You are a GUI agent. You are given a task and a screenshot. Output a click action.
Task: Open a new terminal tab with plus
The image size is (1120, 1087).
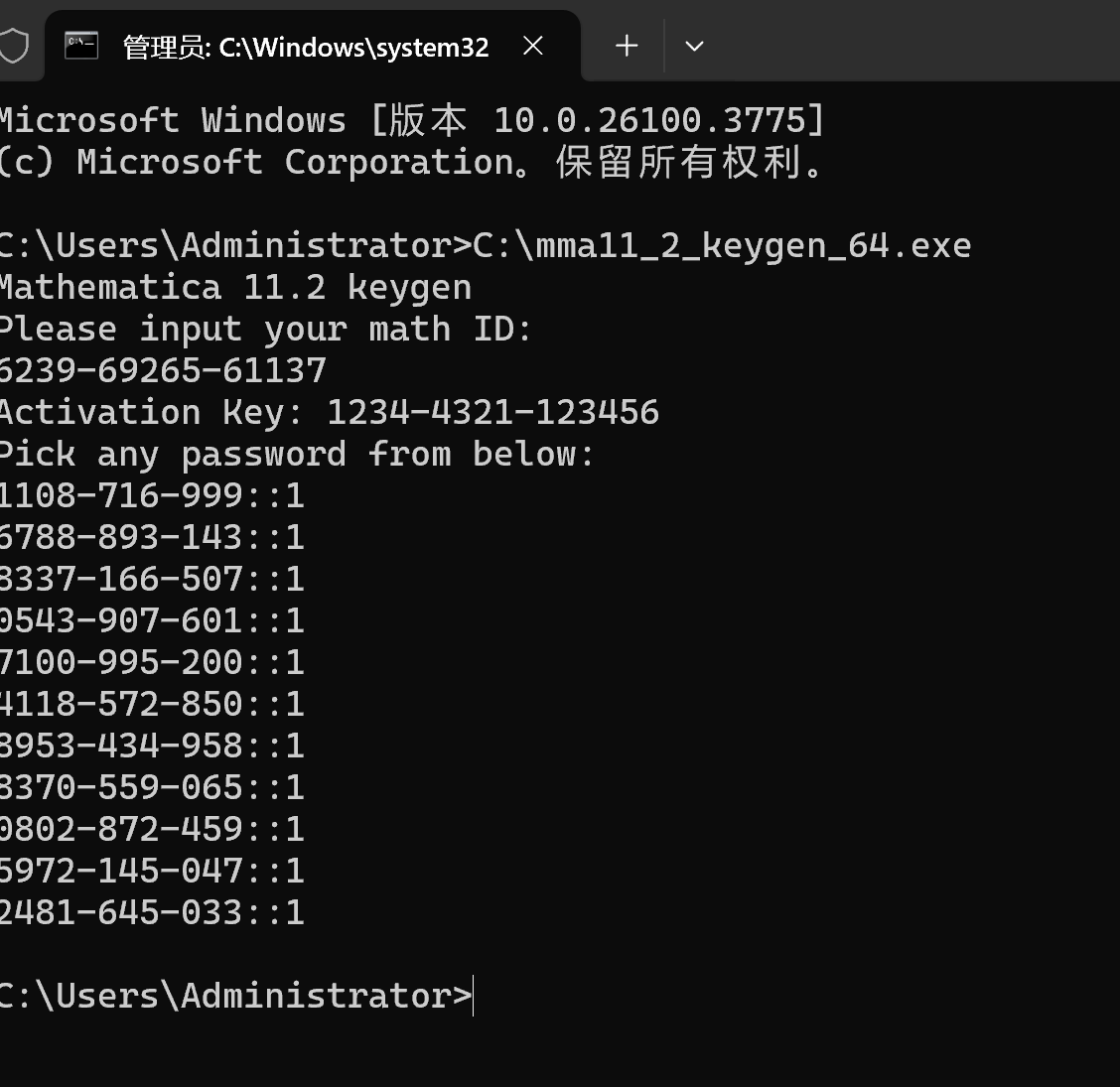[x=627, y=46]
